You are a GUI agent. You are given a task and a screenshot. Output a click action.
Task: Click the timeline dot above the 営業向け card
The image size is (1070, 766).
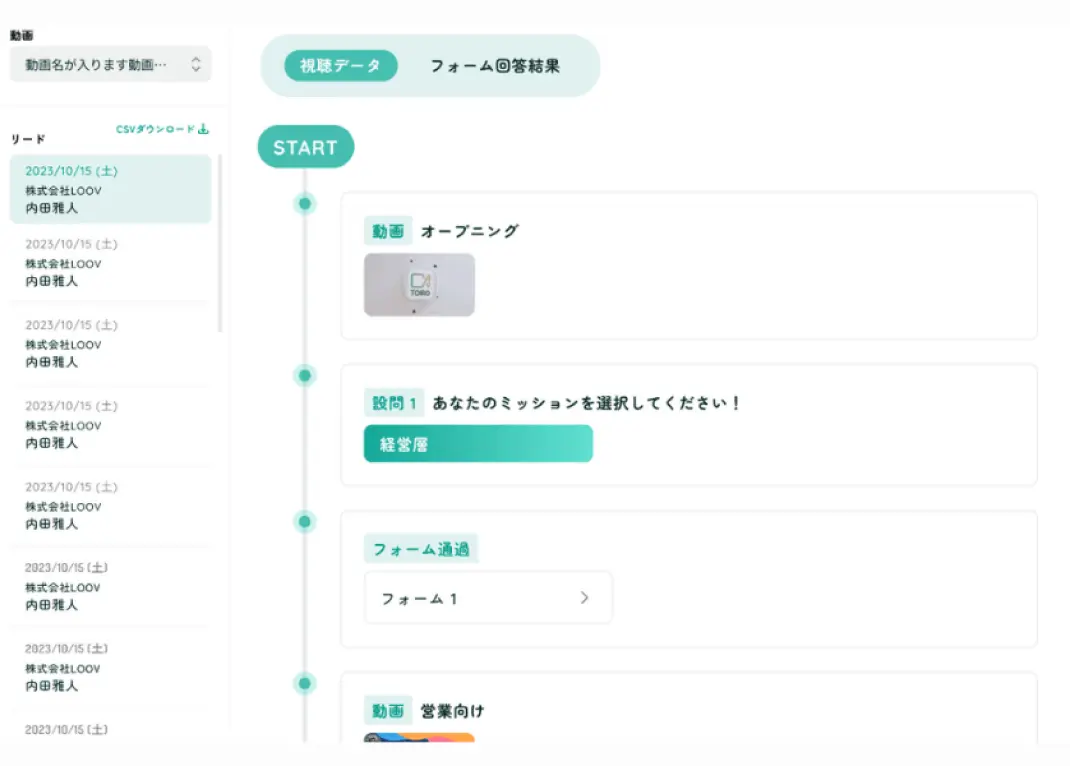[x=303, y=683]
